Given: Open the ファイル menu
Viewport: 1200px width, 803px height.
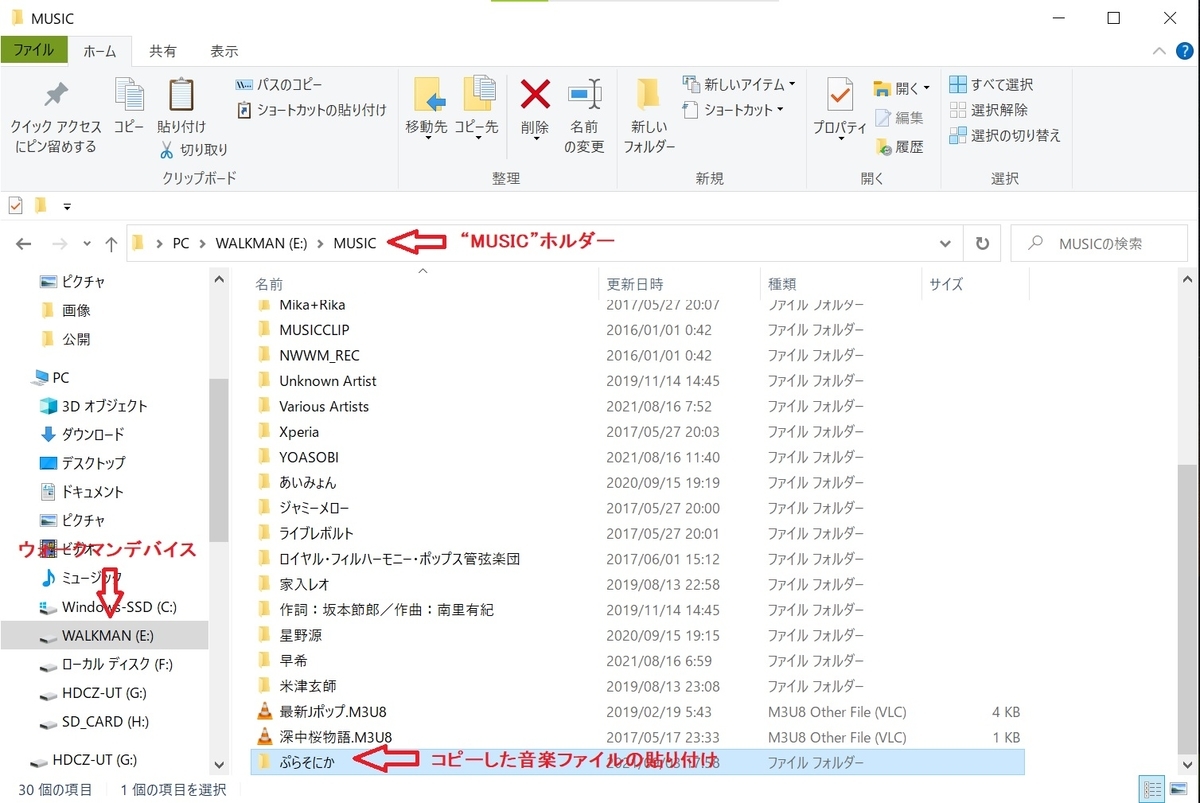Looking at the screenshot, I should (35, 51).
